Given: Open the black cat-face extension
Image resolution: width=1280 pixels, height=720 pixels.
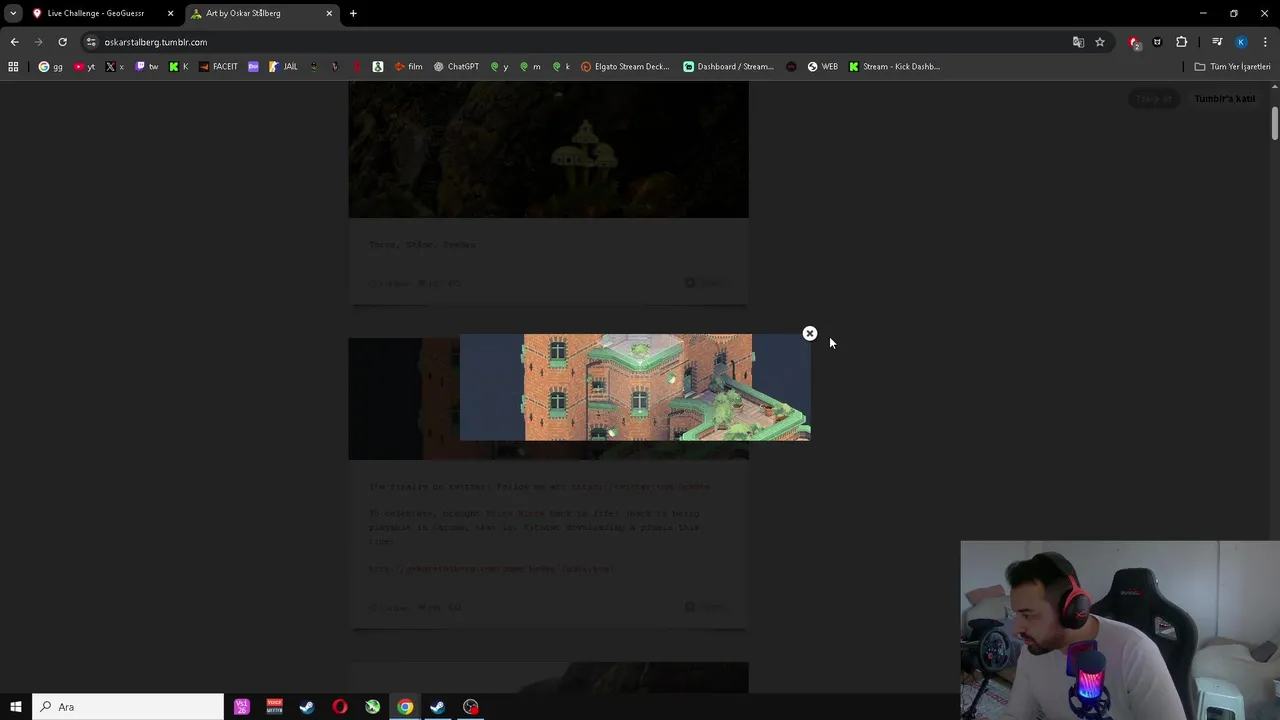Looking at the screenshot, I should (x=1157, y=42).
